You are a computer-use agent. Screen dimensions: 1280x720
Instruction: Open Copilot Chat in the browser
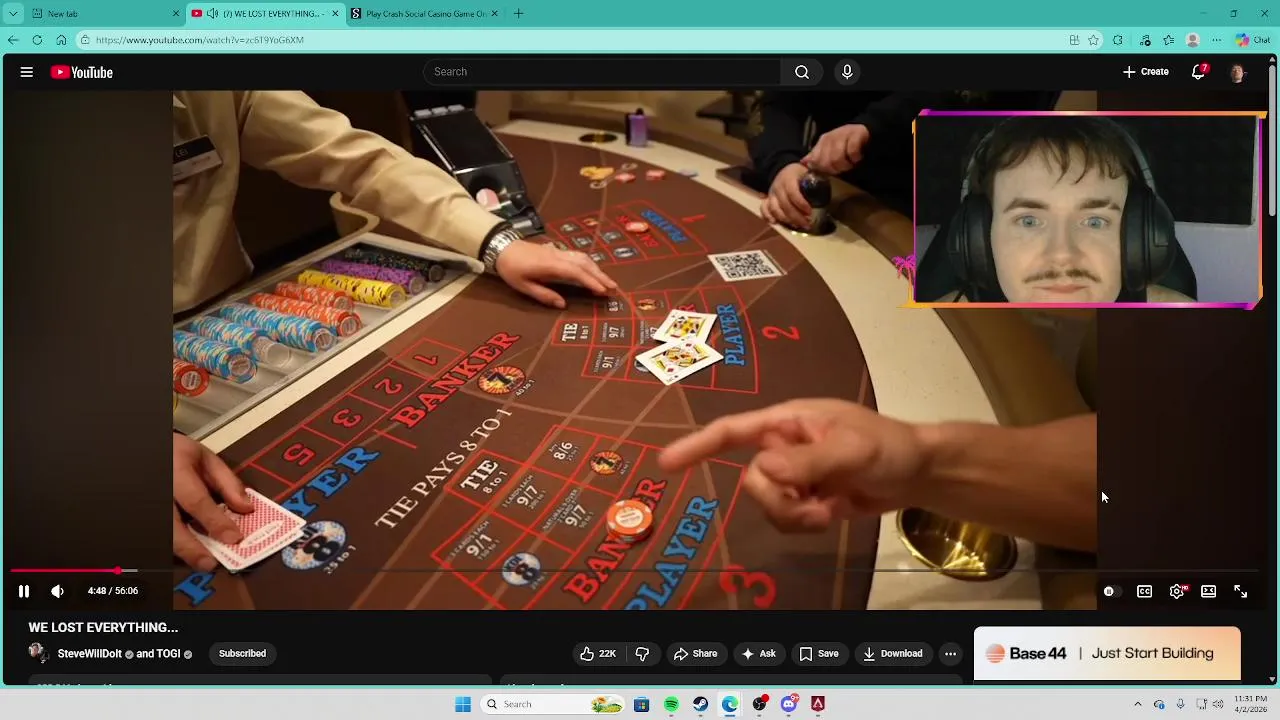click(1251, 40)
